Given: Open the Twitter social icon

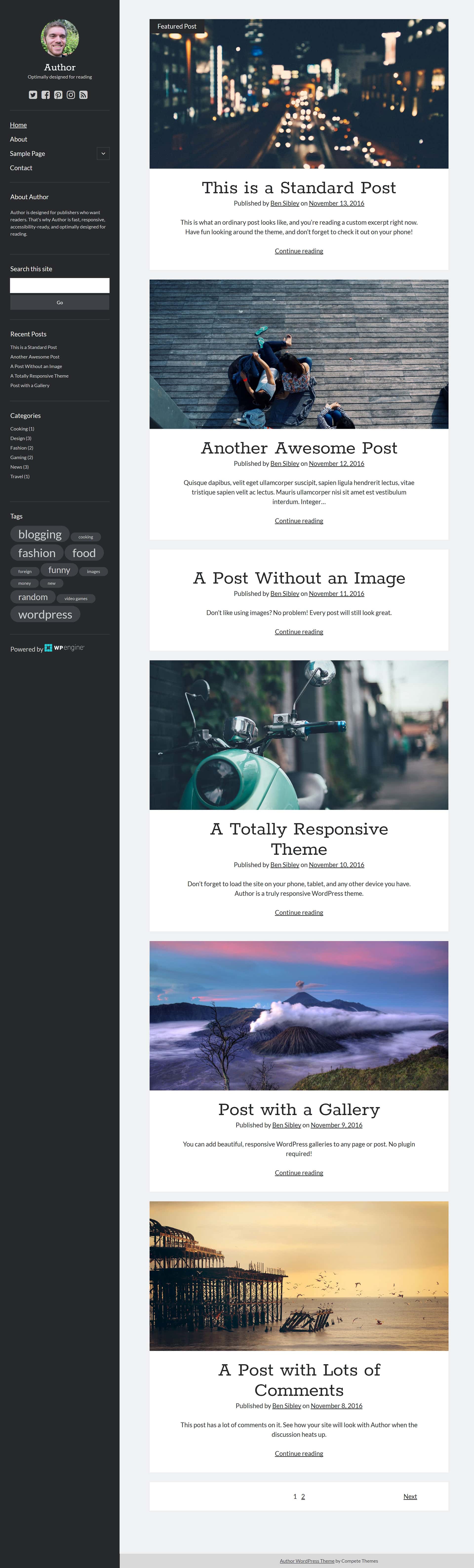Looking at the screenshot, I should point(33,95).
